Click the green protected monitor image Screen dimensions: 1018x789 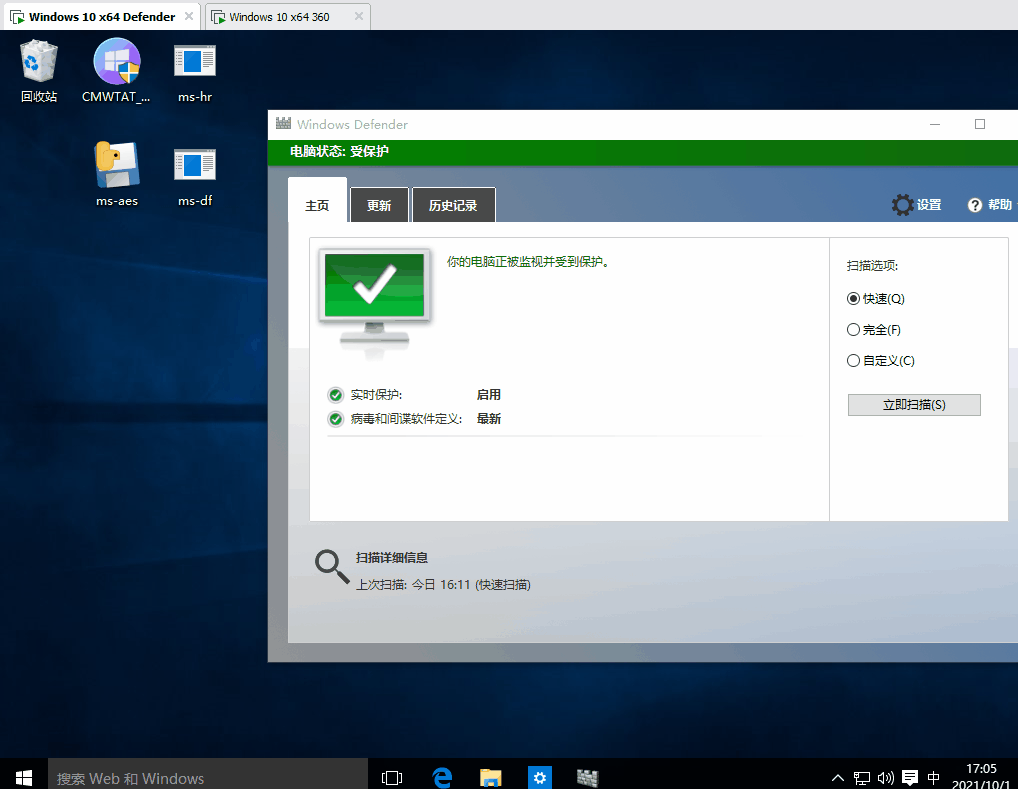[375, 296]
